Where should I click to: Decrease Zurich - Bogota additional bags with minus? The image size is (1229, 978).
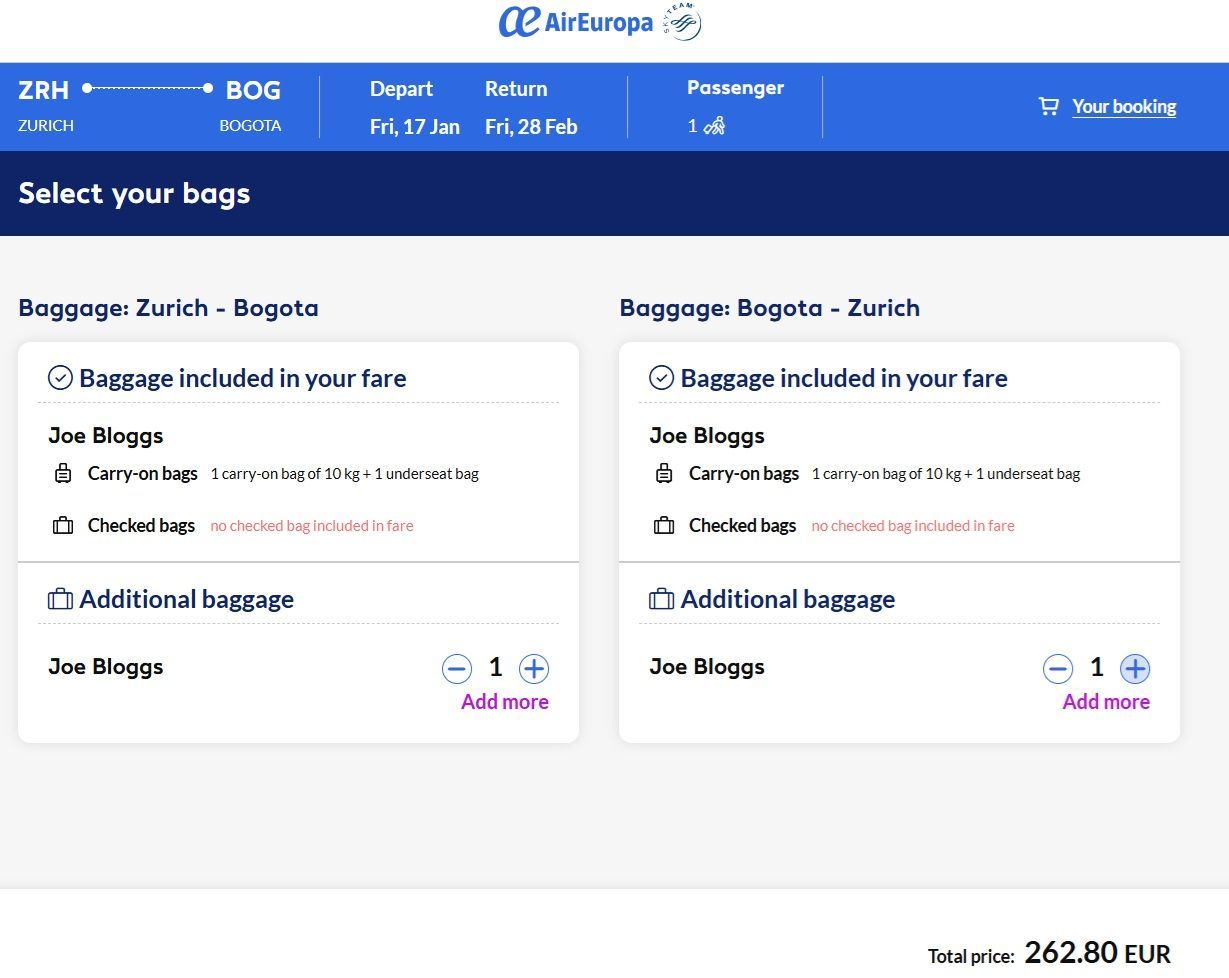coord(457,668)
